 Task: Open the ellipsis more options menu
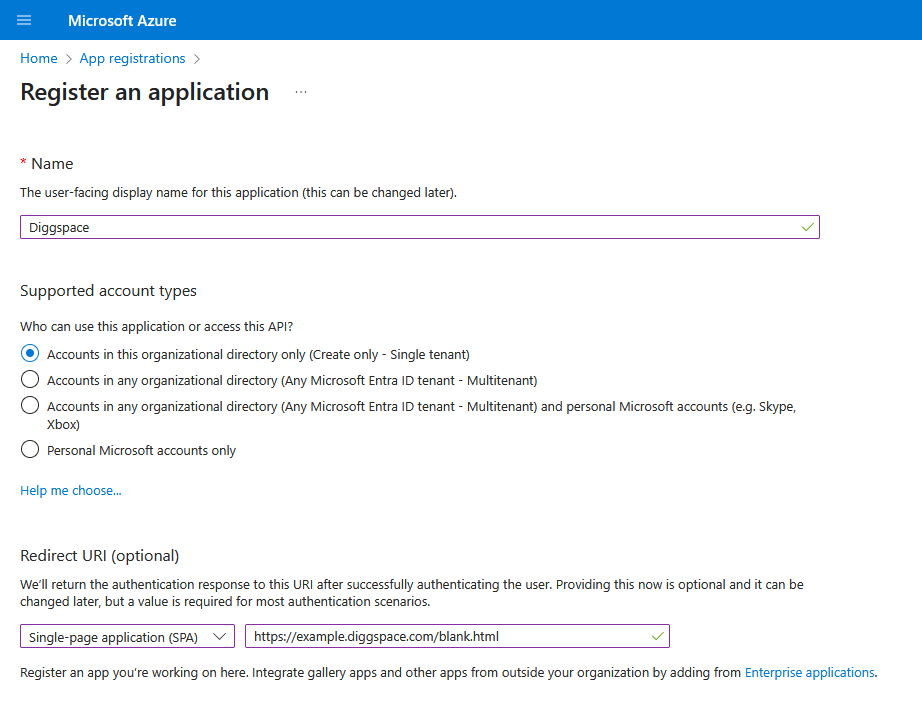[x=301, y=92]
